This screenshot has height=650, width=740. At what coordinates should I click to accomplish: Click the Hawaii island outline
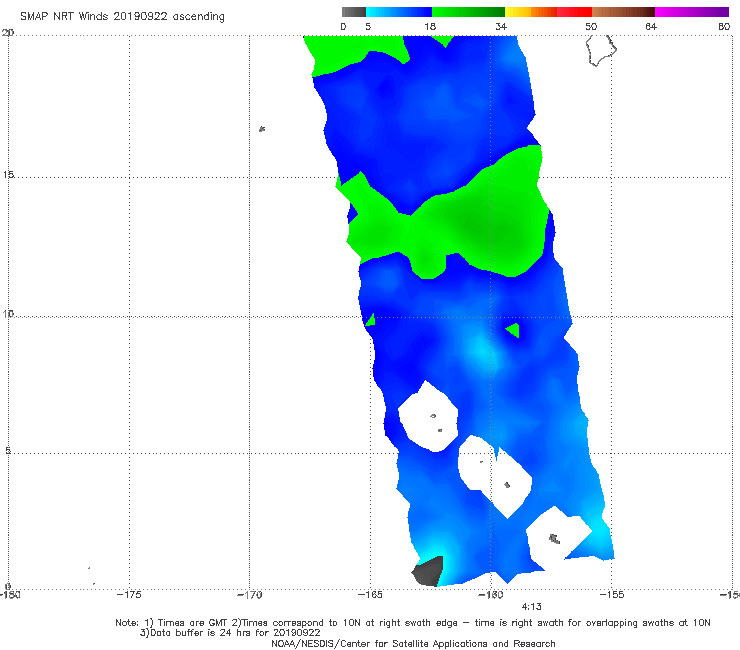click(601, 50)
